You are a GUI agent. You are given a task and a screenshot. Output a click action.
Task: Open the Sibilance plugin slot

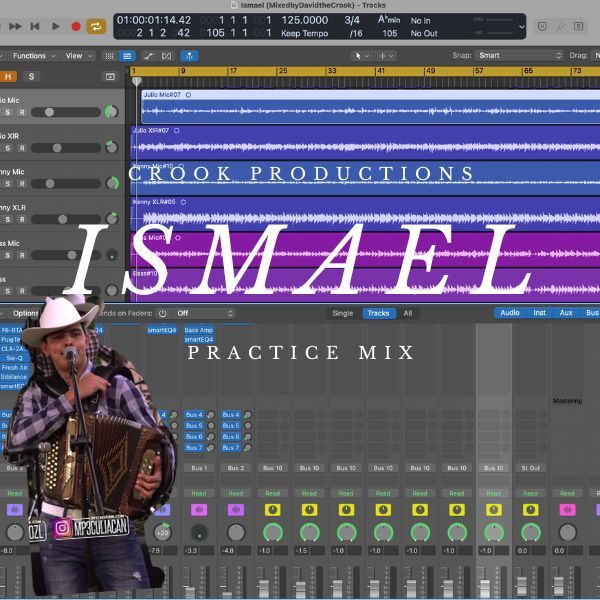tap(14, 377)
